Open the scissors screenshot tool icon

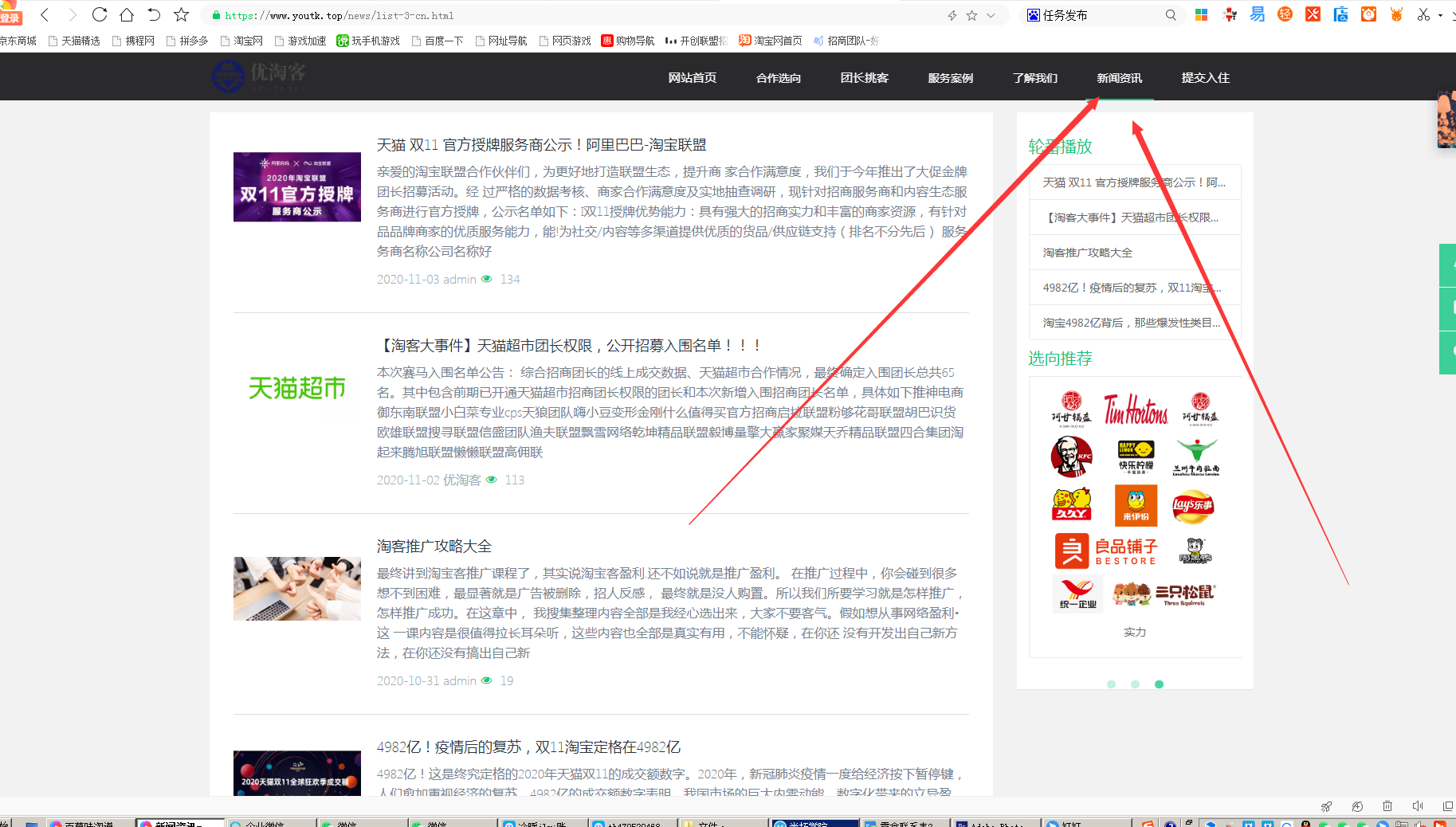tap(1423, 14)
